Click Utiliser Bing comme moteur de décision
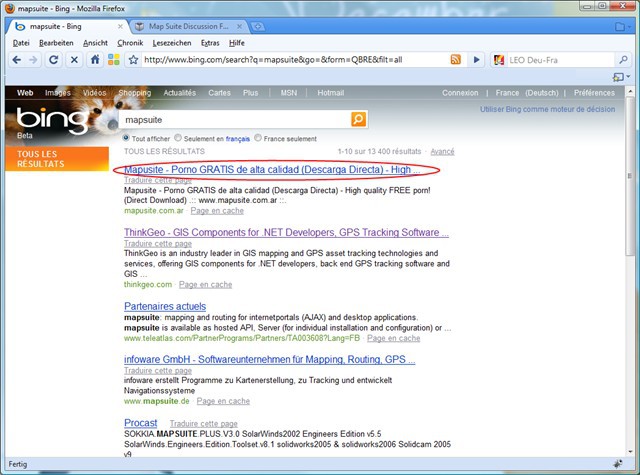The image size is (640, 475). (547, 109)
